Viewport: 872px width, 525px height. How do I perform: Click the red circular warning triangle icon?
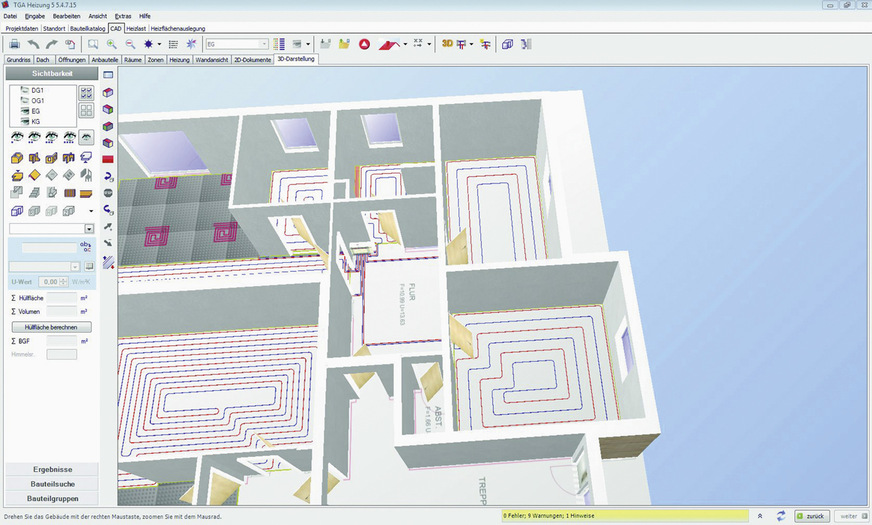[365, 44]
